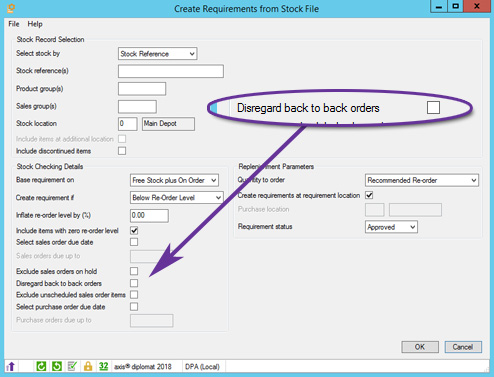Close the Create Requirements from Stock File window
Screen dimensions: 494x377
tap(477, 7)
